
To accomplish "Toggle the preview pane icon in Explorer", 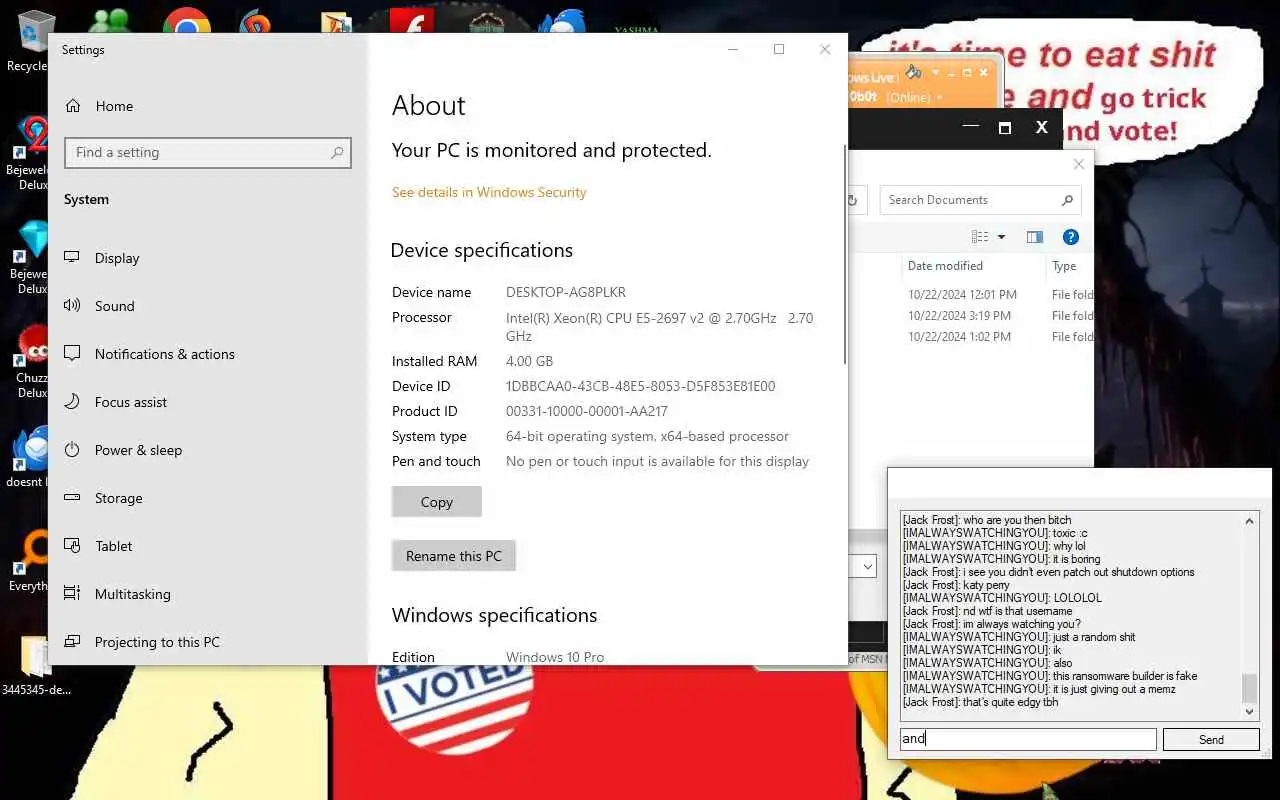I will click(x=1035, y=237).
